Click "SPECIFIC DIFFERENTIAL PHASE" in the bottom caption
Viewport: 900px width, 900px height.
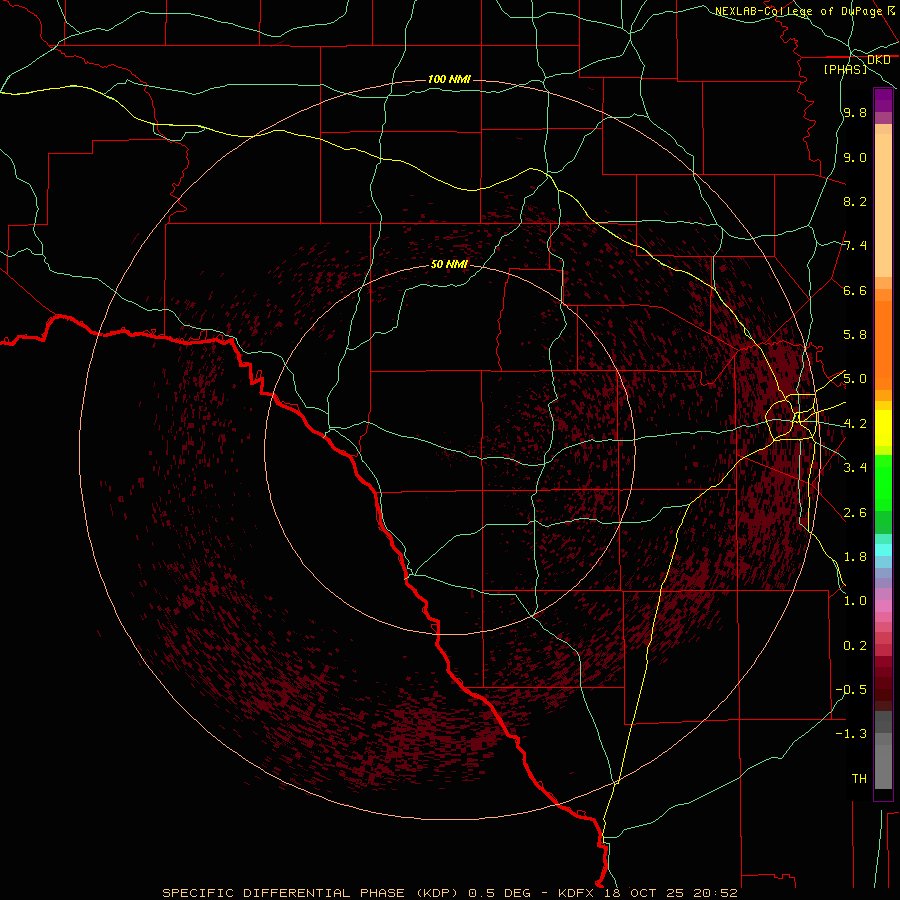pyautogui.click(x=285, y=893)
